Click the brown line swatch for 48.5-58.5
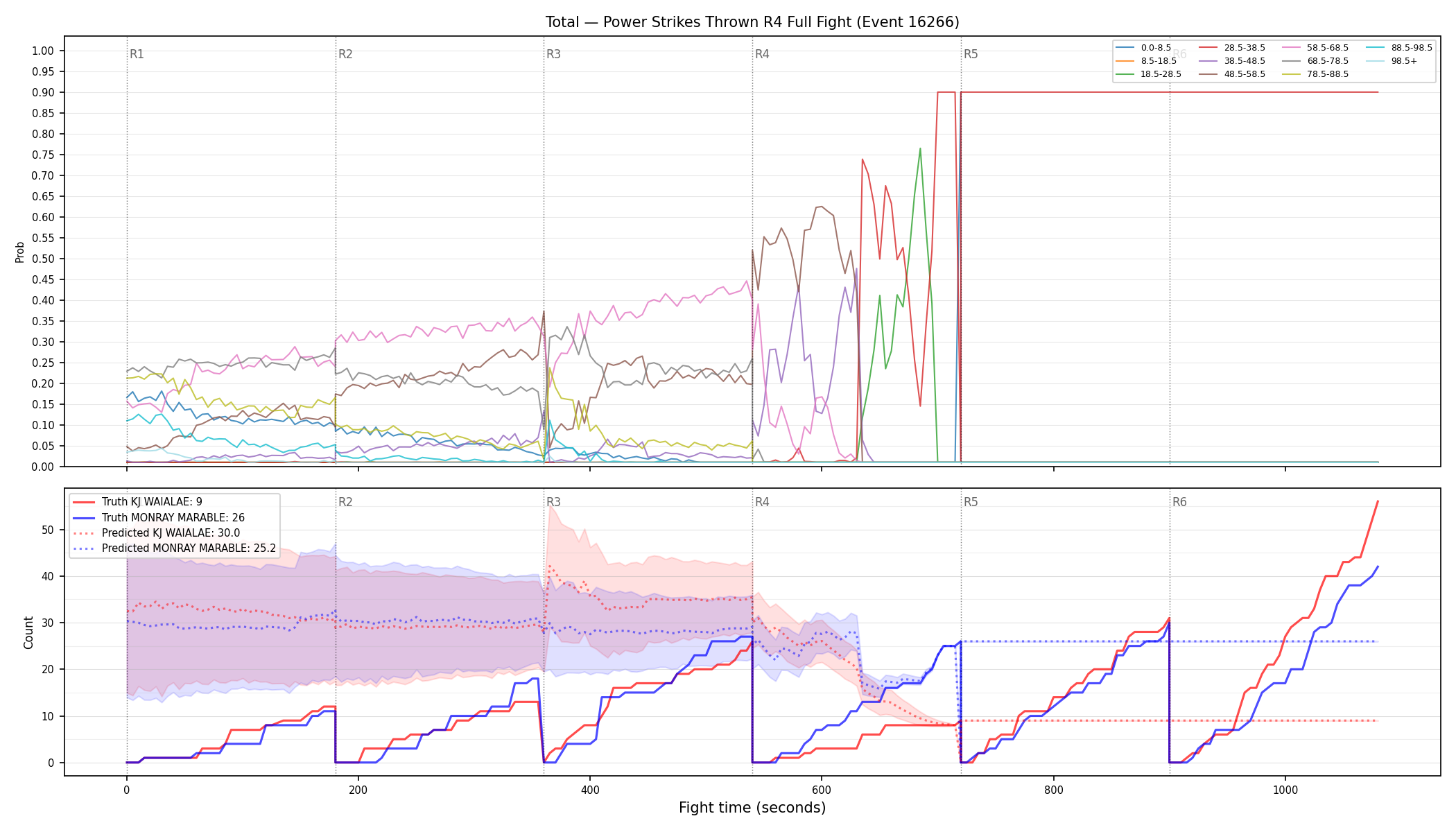 click(1208, 74)
